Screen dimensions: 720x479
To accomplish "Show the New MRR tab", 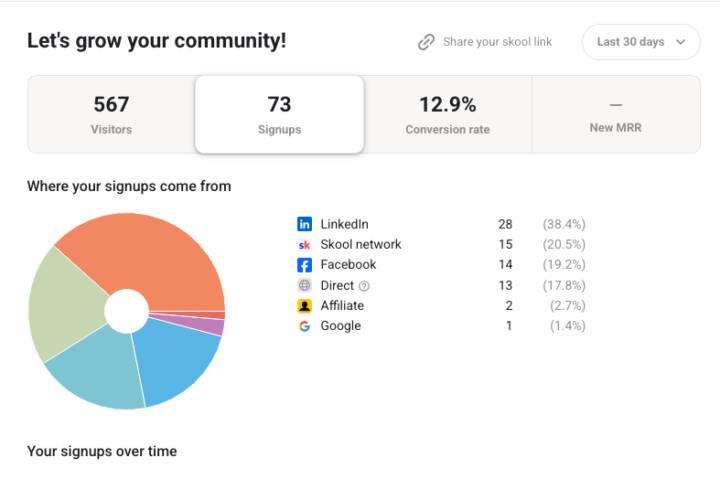I will (615, 114).
